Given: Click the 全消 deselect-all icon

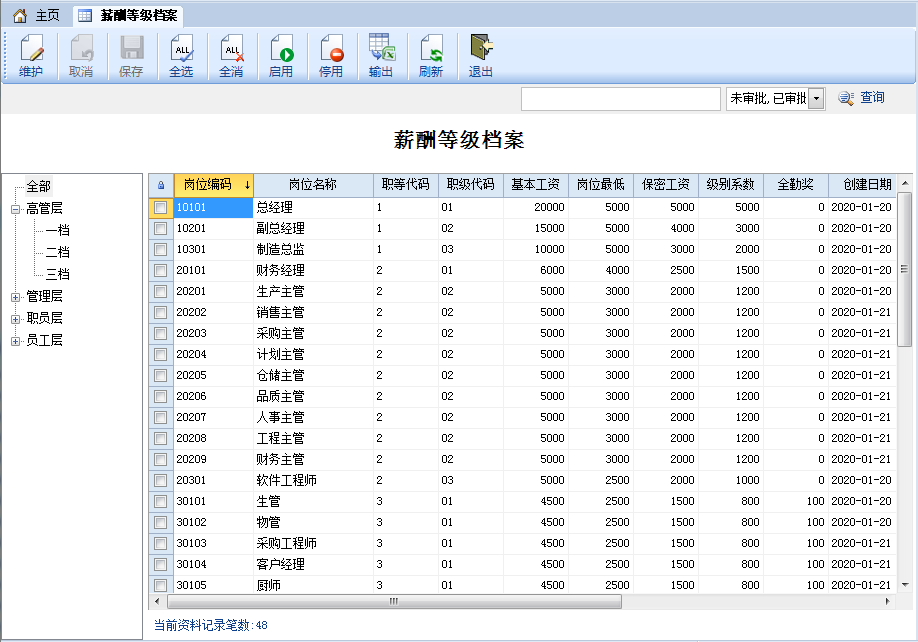Looking at the screenshot, I should coord(231,56).
